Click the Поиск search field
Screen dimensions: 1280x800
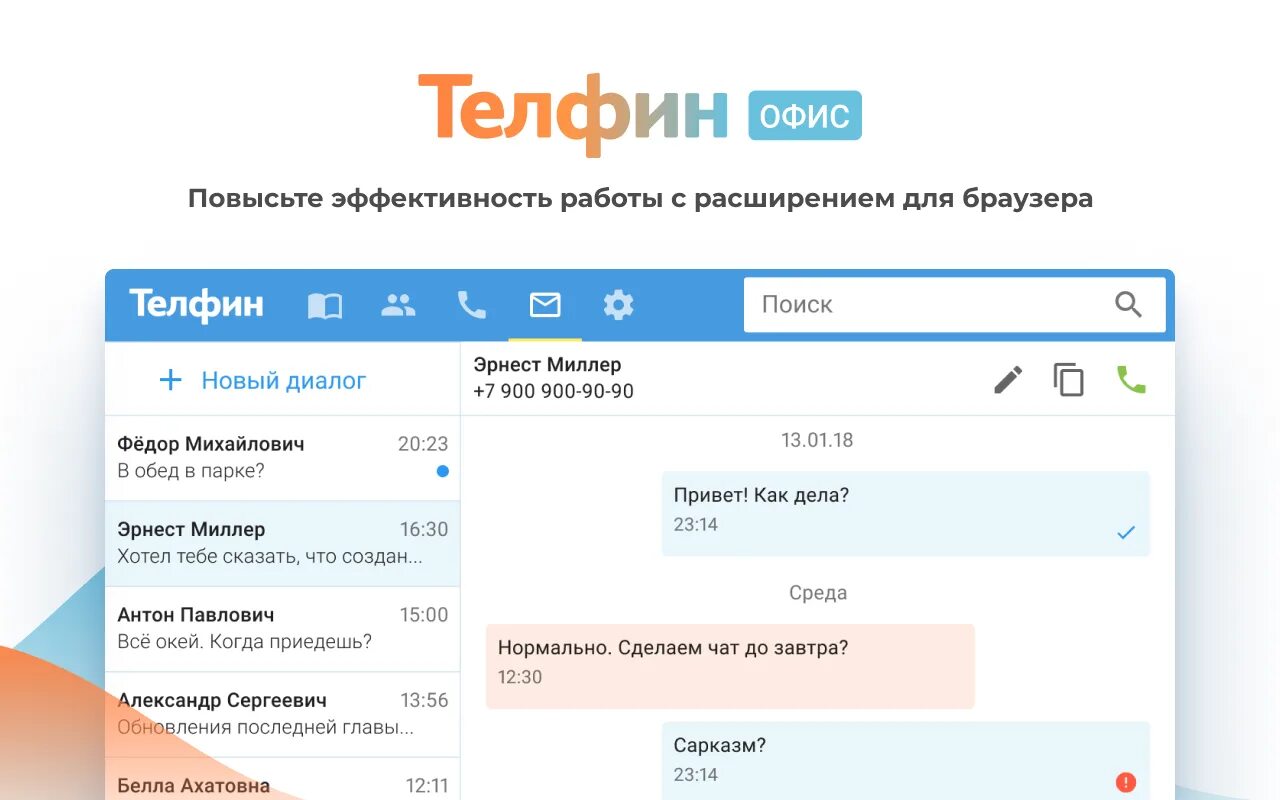[955, 305]
